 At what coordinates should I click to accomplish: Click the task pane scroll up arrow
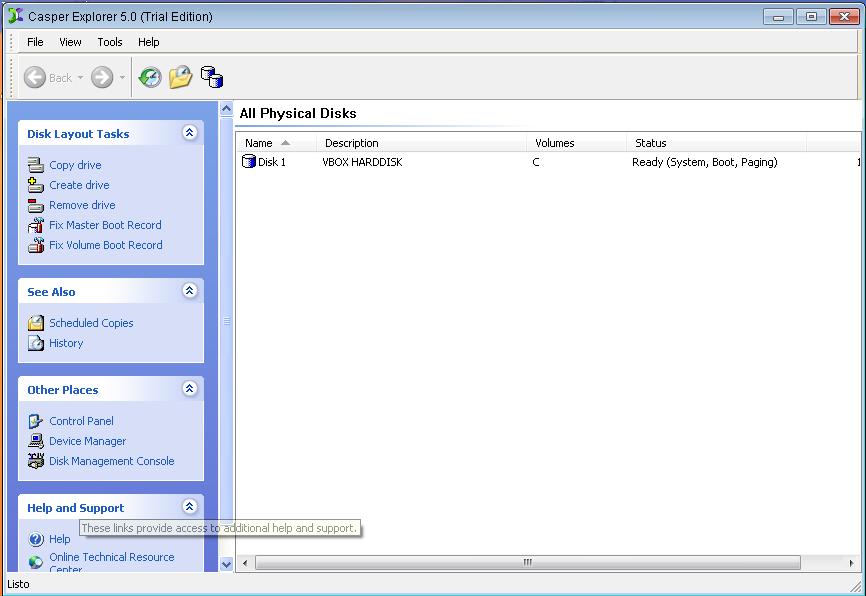coord(226,109)
